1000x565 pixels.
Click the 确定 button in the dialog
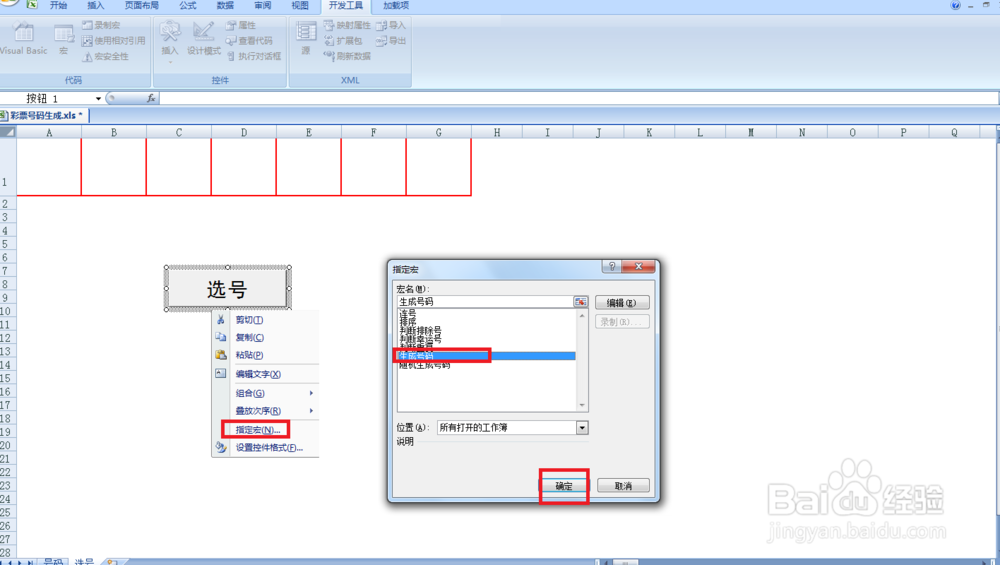[x=564, y=486]
